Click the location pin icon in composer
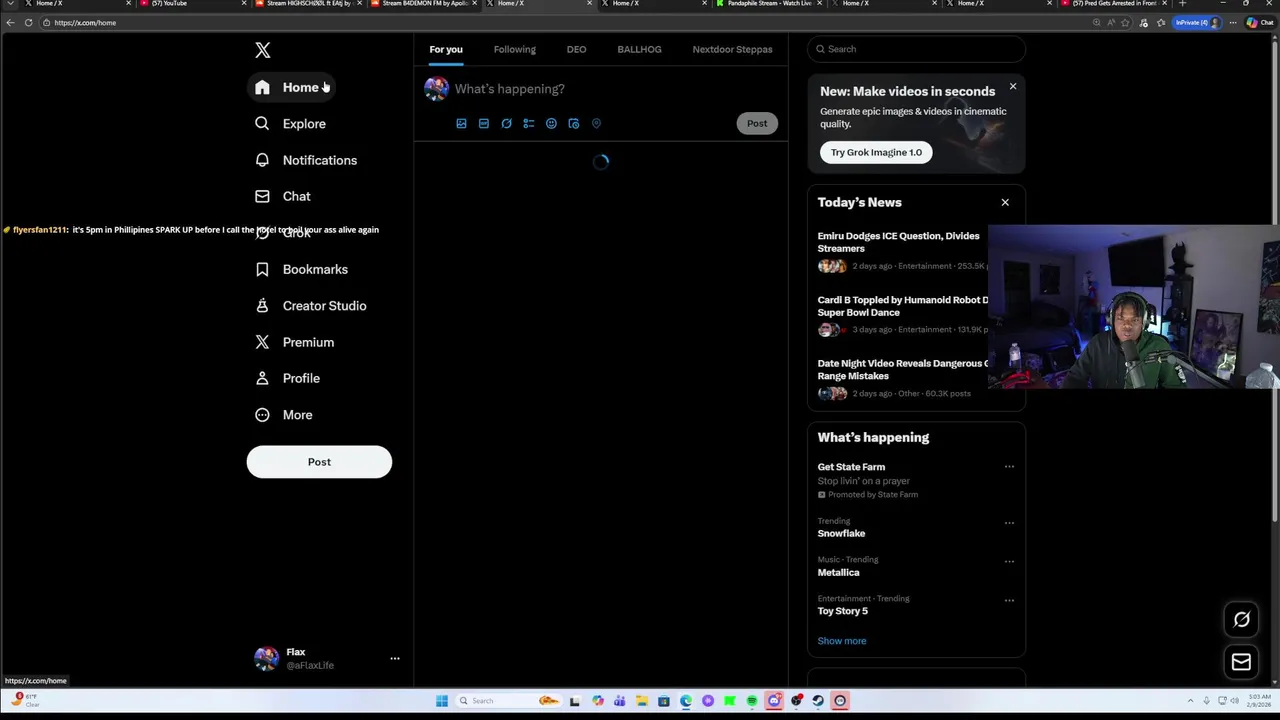This screenshot has width=1280, height=720. pos(596,124)
